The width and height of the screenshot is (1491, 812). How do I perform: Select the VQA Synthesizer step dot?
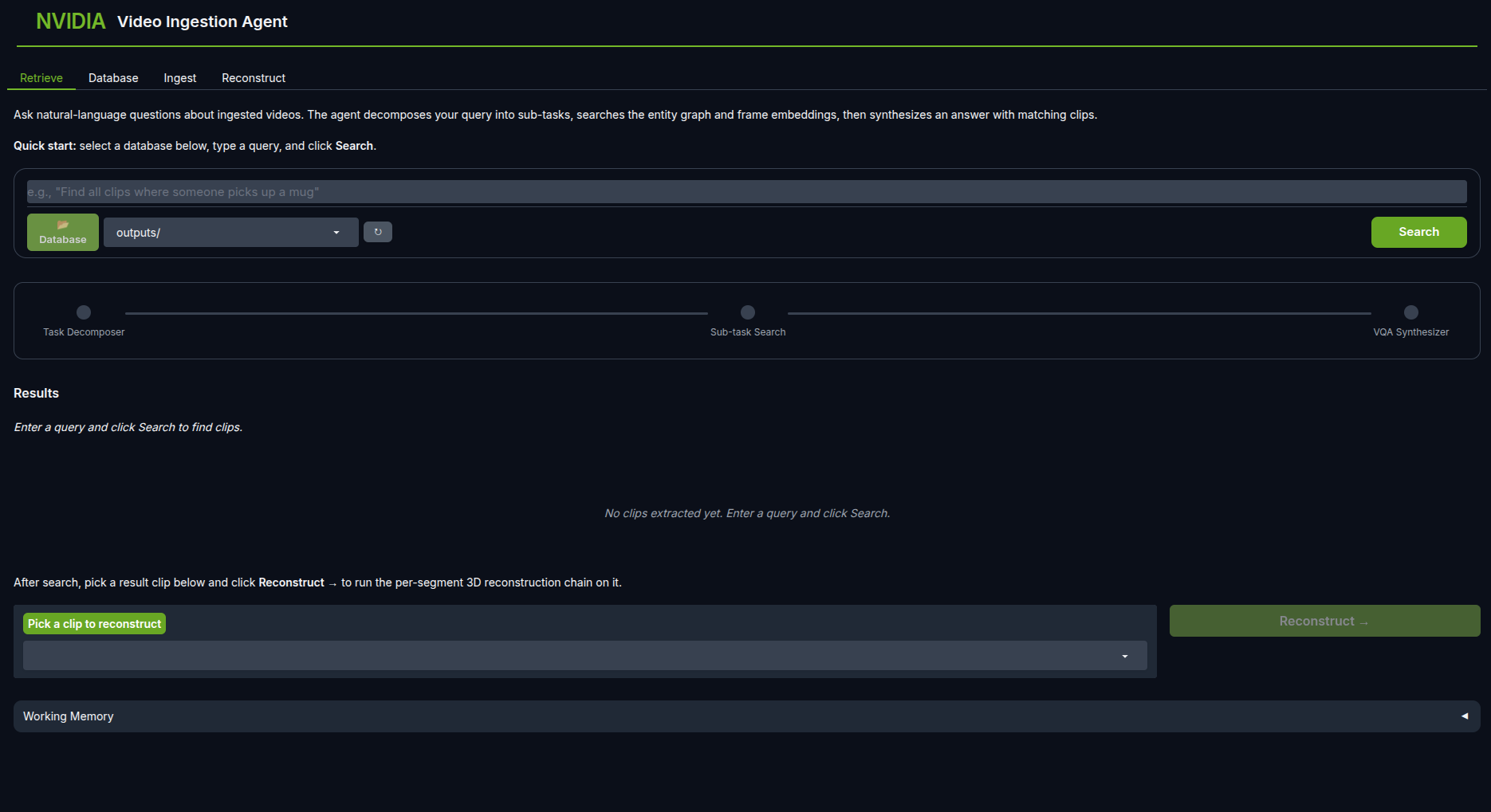point(1411,312)
